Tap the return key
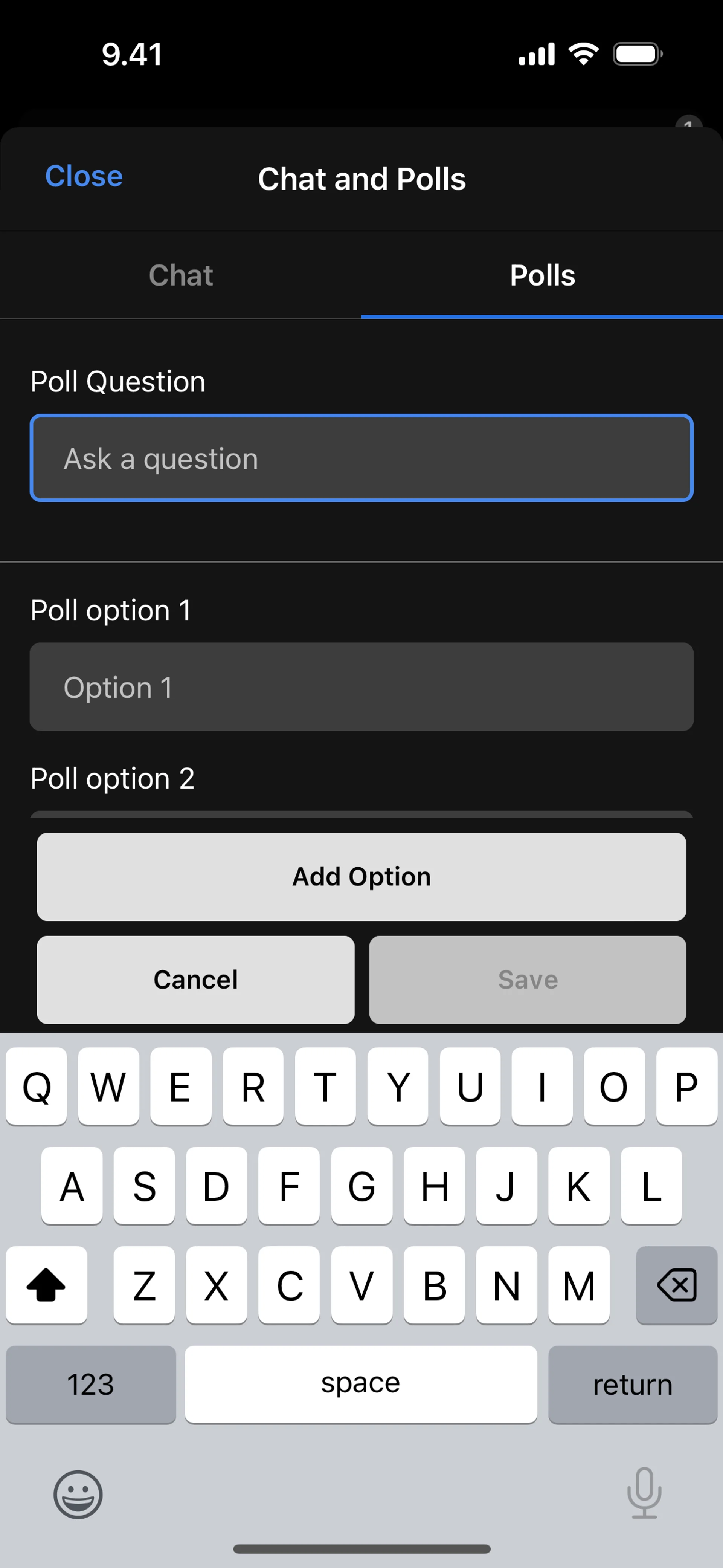 pos(633,1384)
